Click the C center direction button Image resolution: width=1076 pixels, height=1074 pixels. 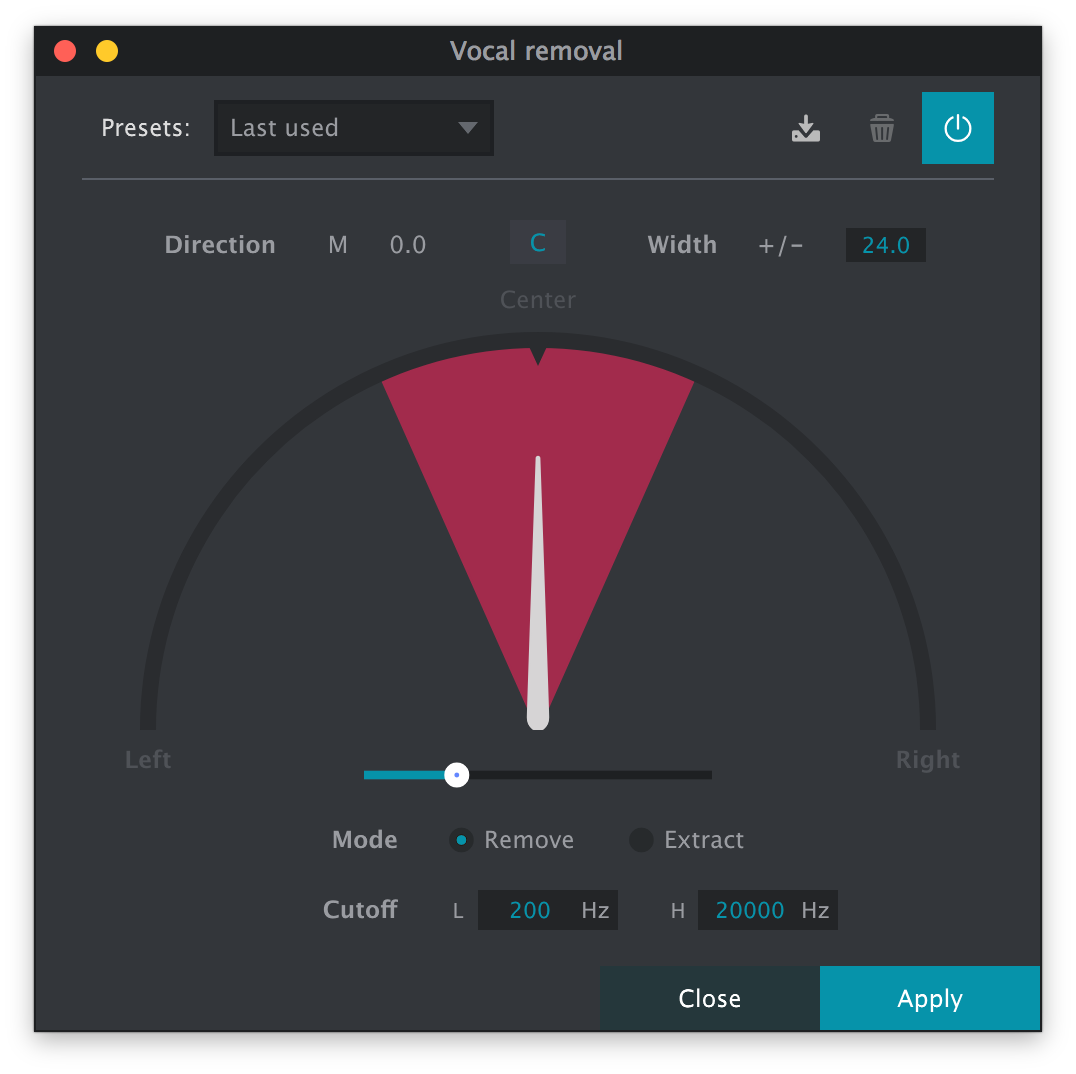pyautogui.click(x=538, y=242)
